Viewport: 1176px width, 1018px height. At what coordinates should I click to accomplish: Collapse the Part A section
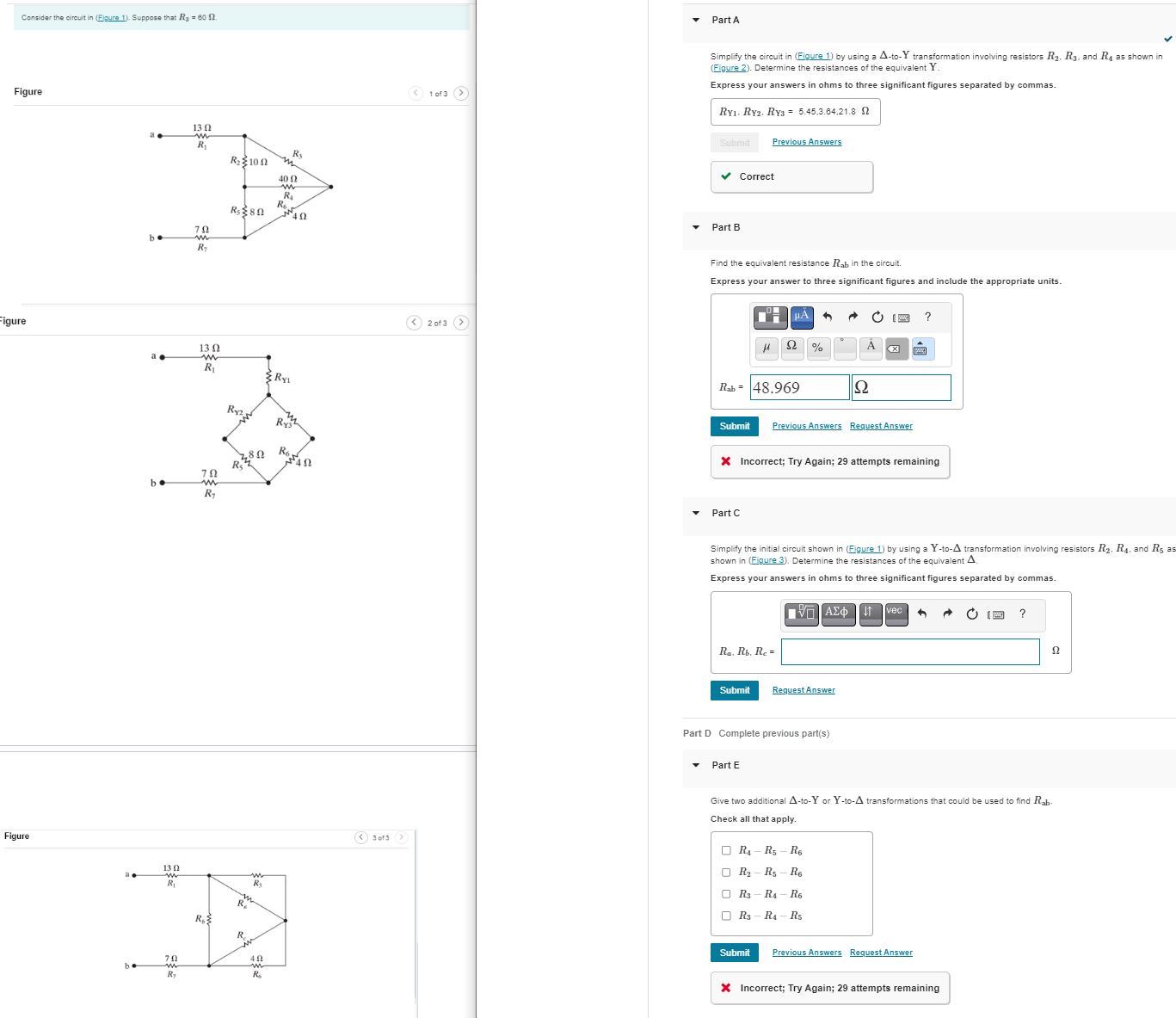(694, 20)
